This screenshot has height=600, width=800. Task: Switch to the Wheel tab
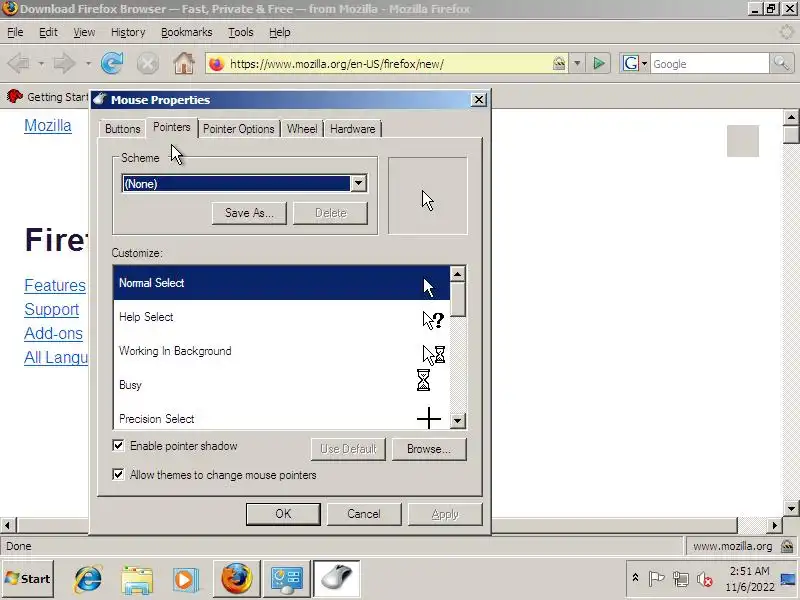(x=302, y=129)
